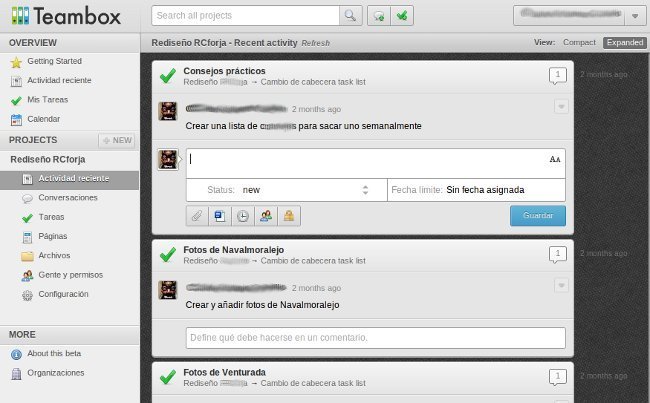Click the paperclip attach file icon

tap(197, 216)
